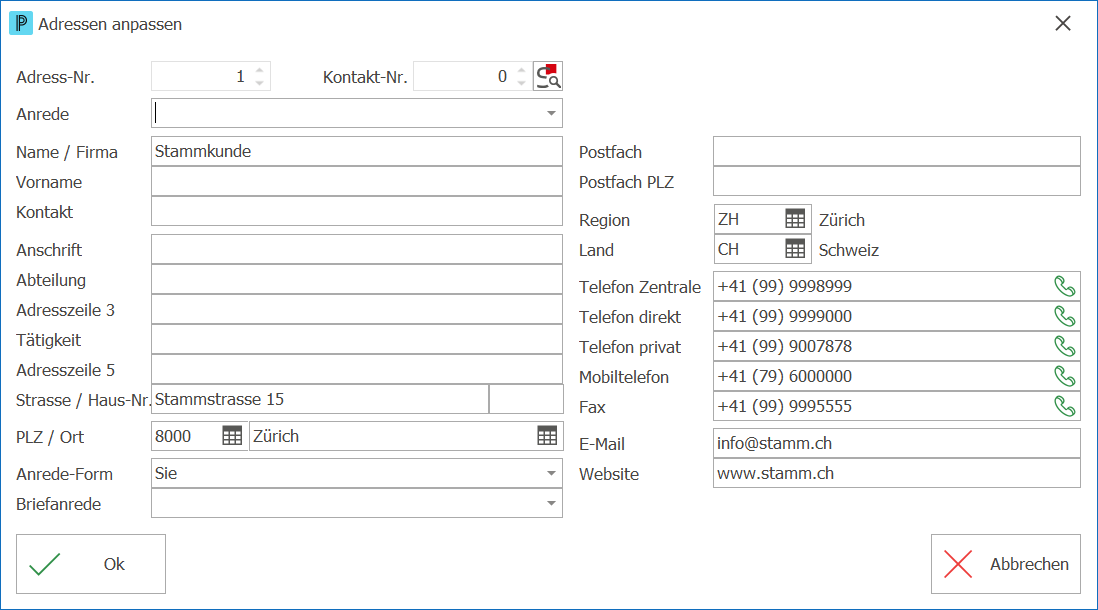This screenshot has height=610, width=1098.
Task: Expand the Anrede-Form dropdown
Action: 551,473
